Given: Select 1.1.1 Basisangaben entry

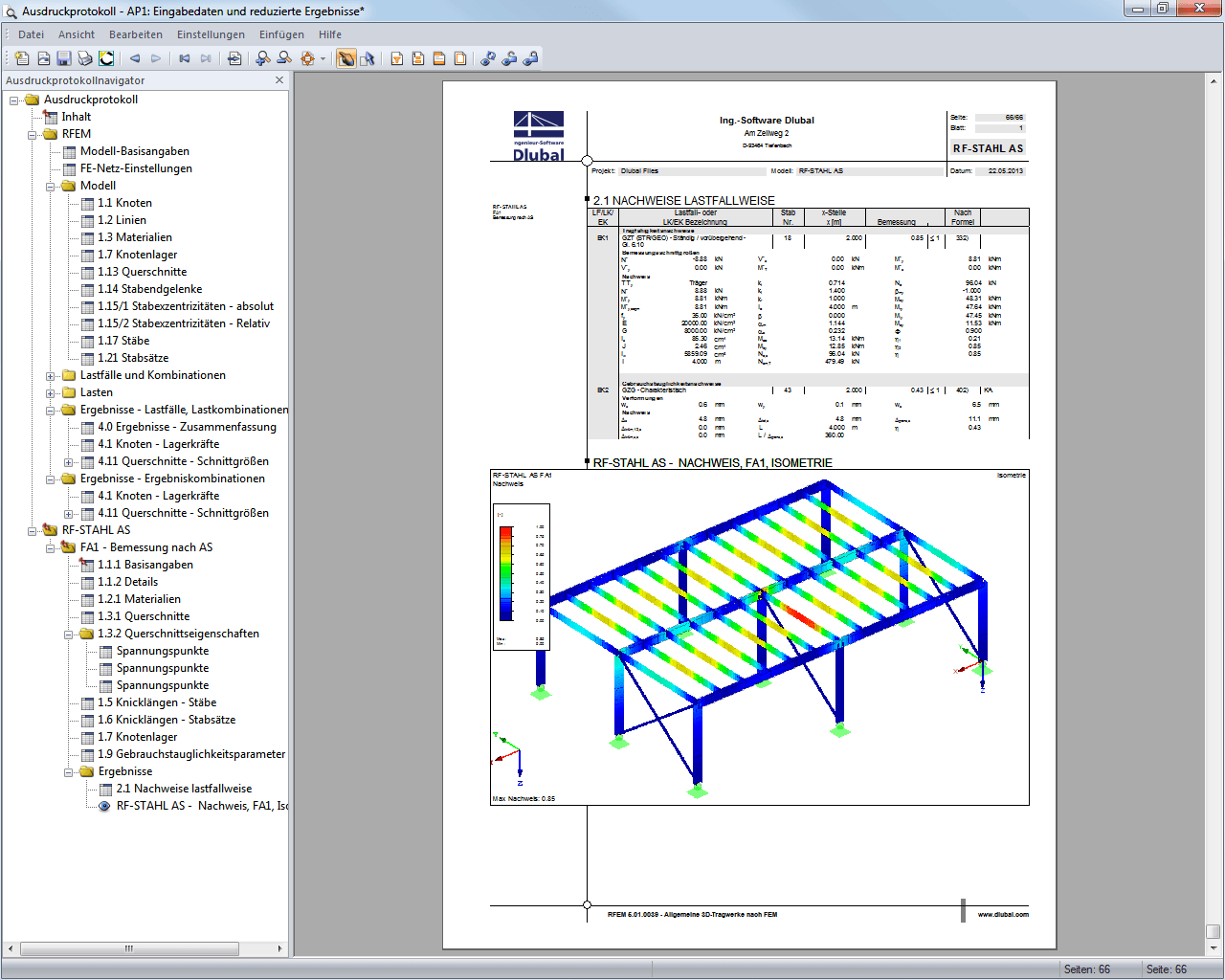Looking at the screenshot, I should pos(145,565).
